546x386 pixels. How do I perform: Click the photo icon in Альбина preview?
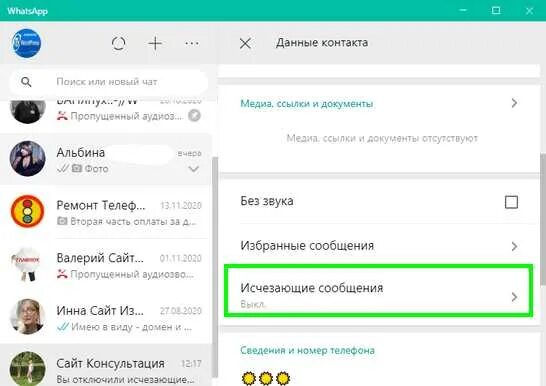click(77, 169)
